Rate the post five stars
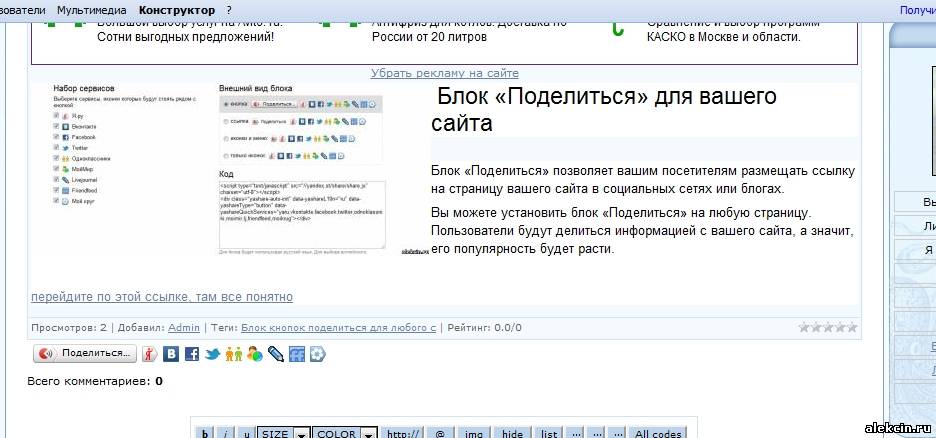Screen dimensions: 936x438 pos(852,327)
